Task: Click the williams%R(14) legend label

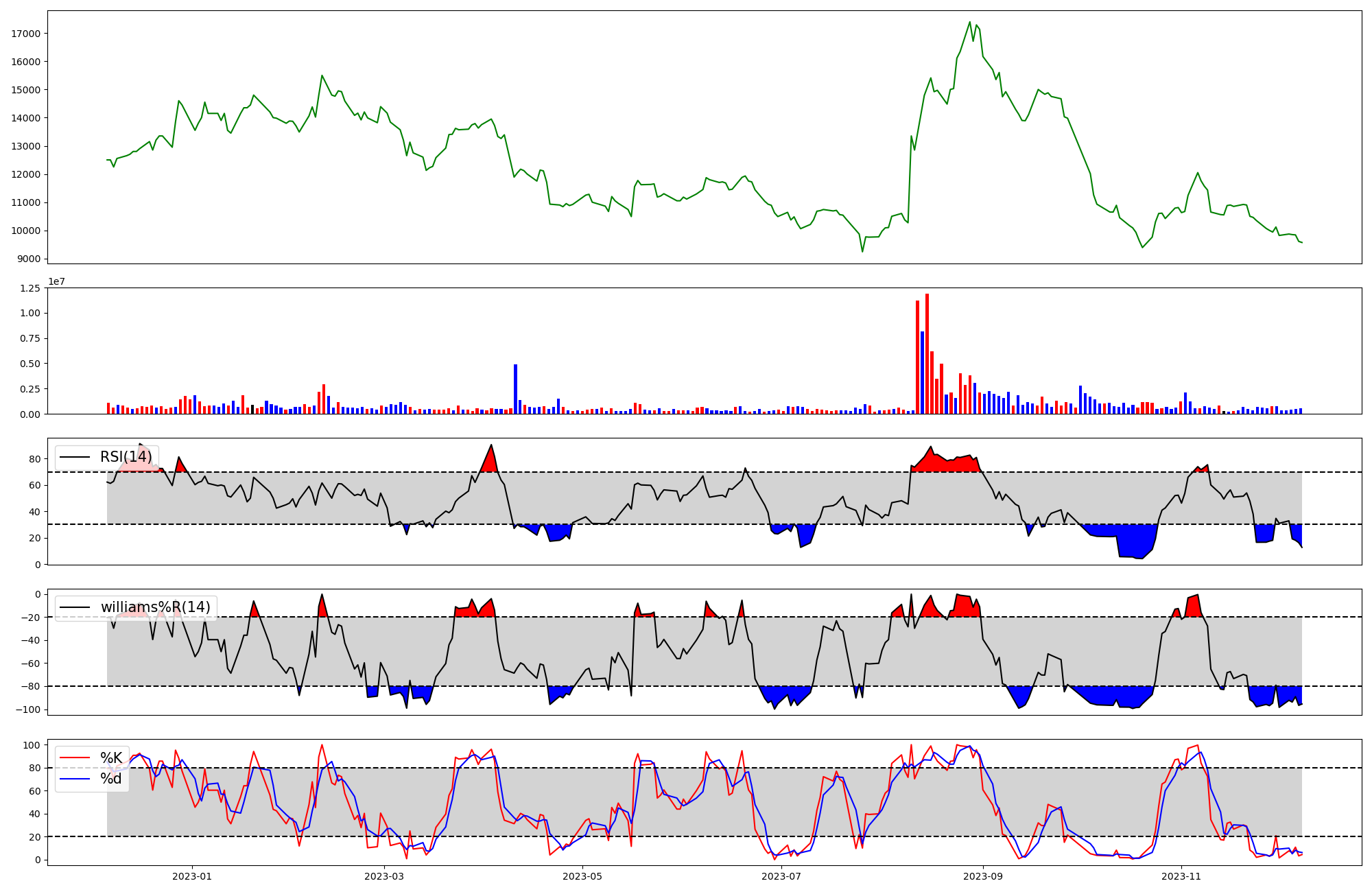Action: click(x=155, y=607)
